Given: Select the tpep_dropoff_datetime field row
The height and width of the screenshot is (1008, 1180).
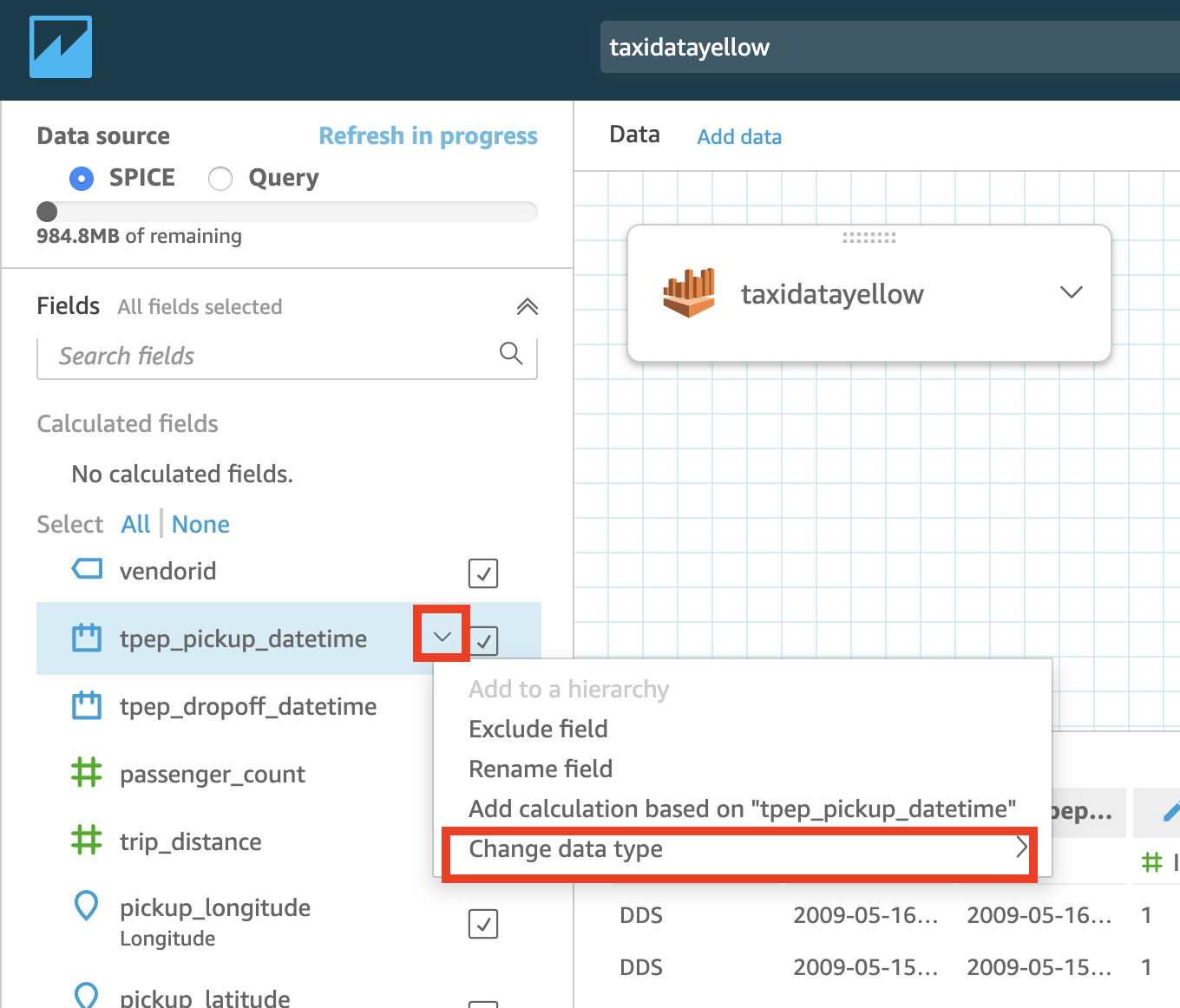Looking at the screenshot, I should click(234, 706).
